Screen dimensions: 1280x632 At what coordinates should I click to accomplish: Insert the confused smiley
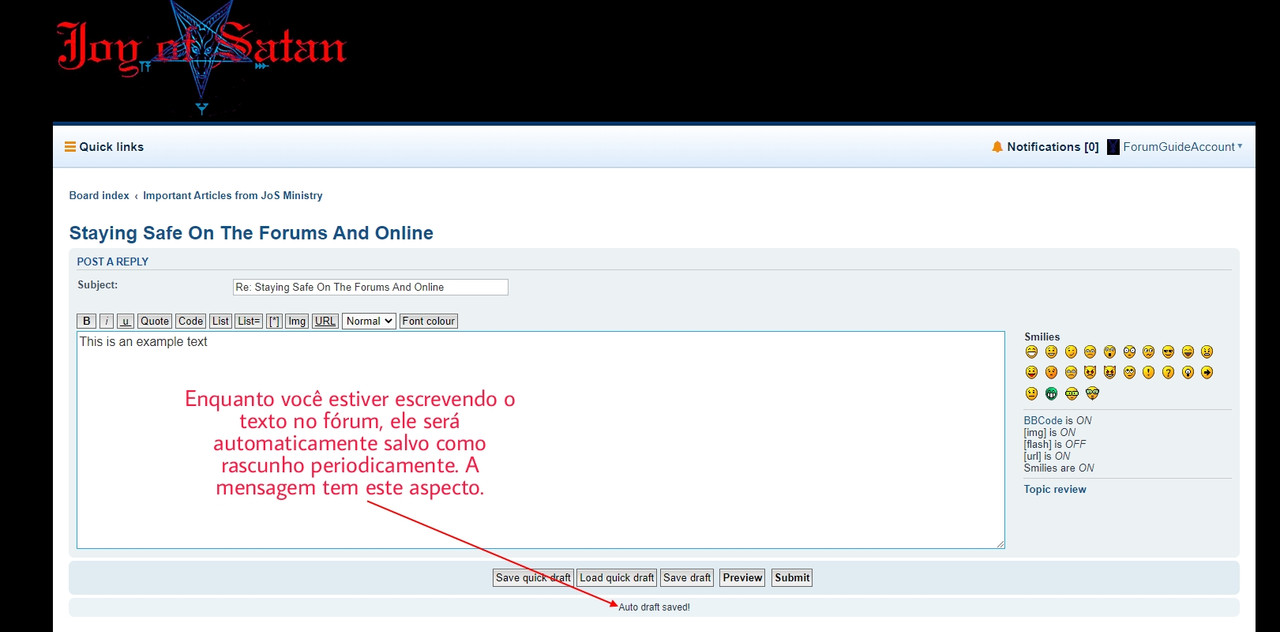(1149, 352)
